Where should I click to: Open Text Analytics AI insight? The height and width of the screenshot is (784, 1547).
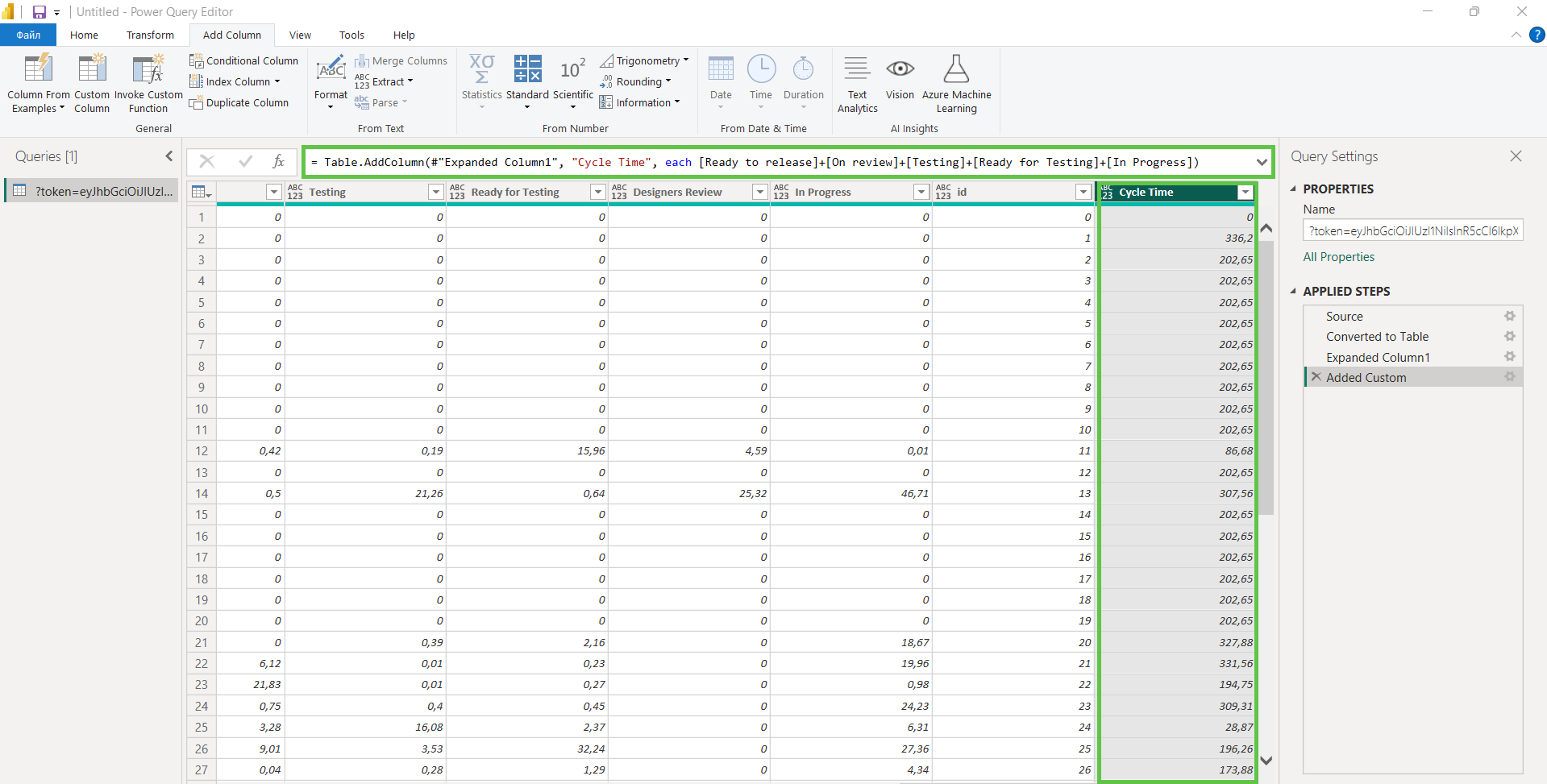coord(857,70)
